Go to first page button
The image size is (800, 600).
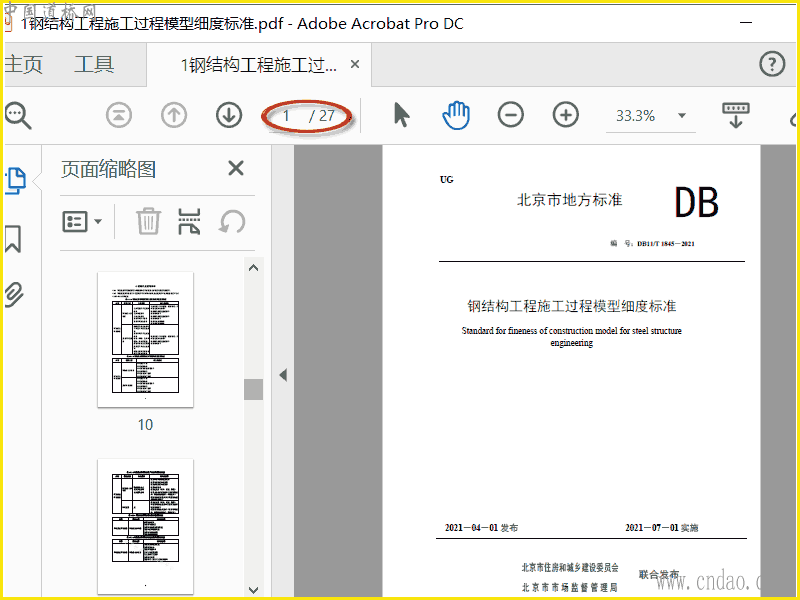coord(119,115)
